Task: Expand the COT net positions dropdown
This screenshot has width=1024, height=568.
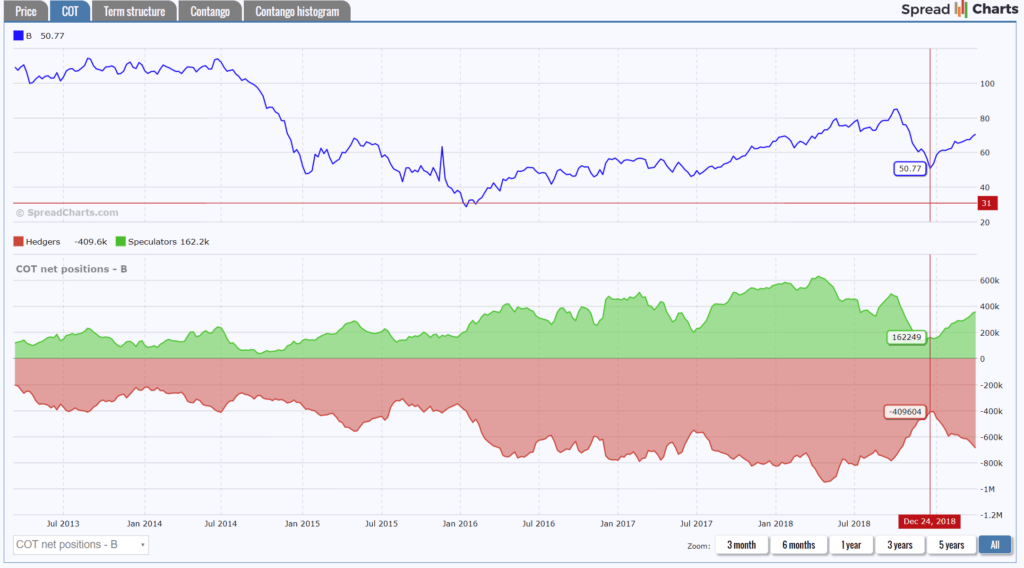Action: tap(80, 544)
